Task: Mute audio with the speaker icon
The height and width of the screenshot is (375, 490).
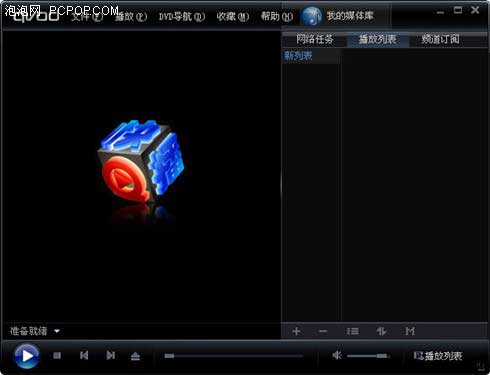Action: pos(337,355)
